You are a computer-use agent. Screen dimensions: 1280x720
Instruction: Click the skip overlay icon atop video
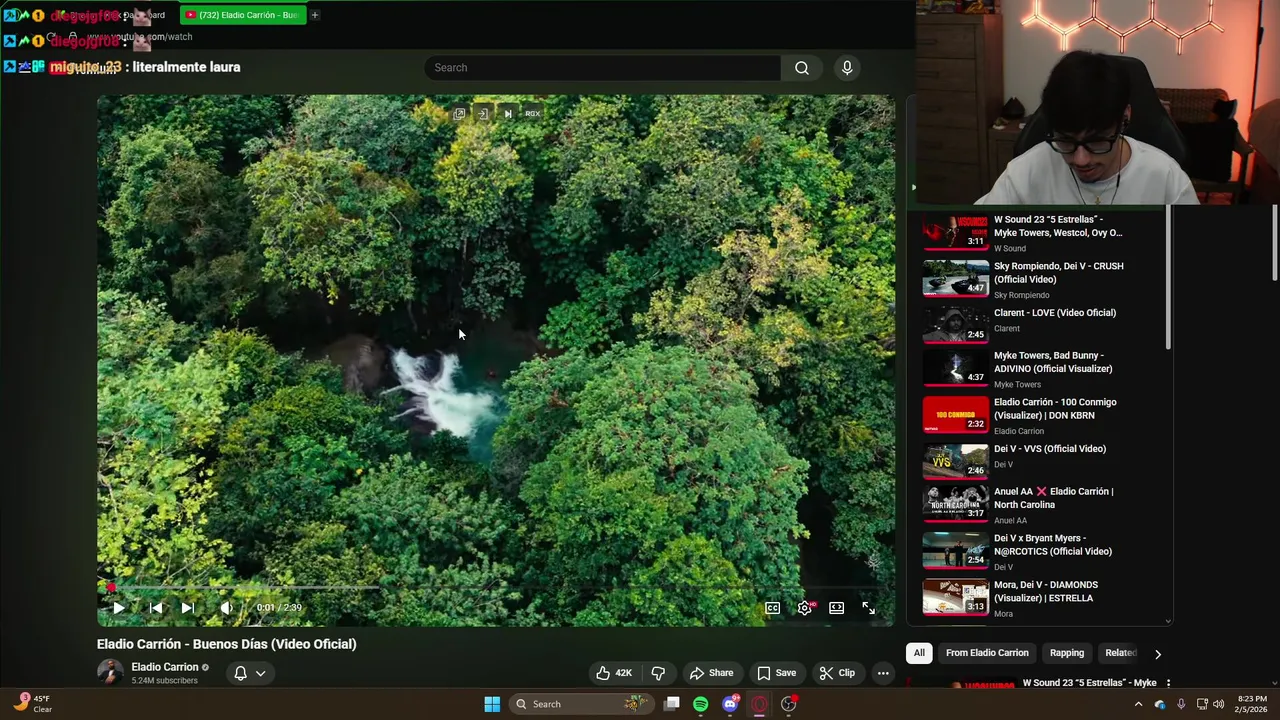(508, 114)
